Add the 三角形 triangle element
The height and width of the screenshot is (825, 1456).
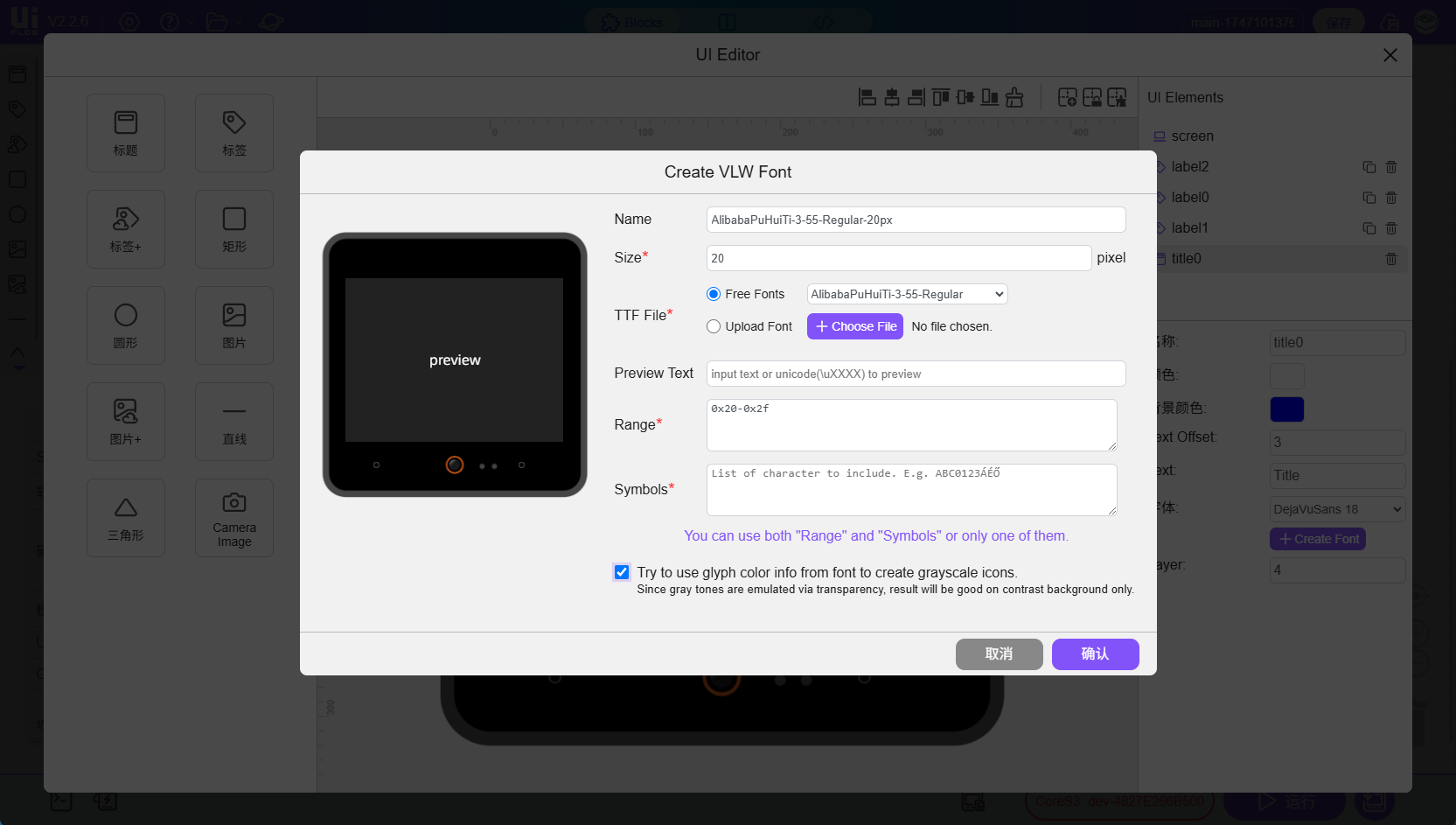pos(126,518)
